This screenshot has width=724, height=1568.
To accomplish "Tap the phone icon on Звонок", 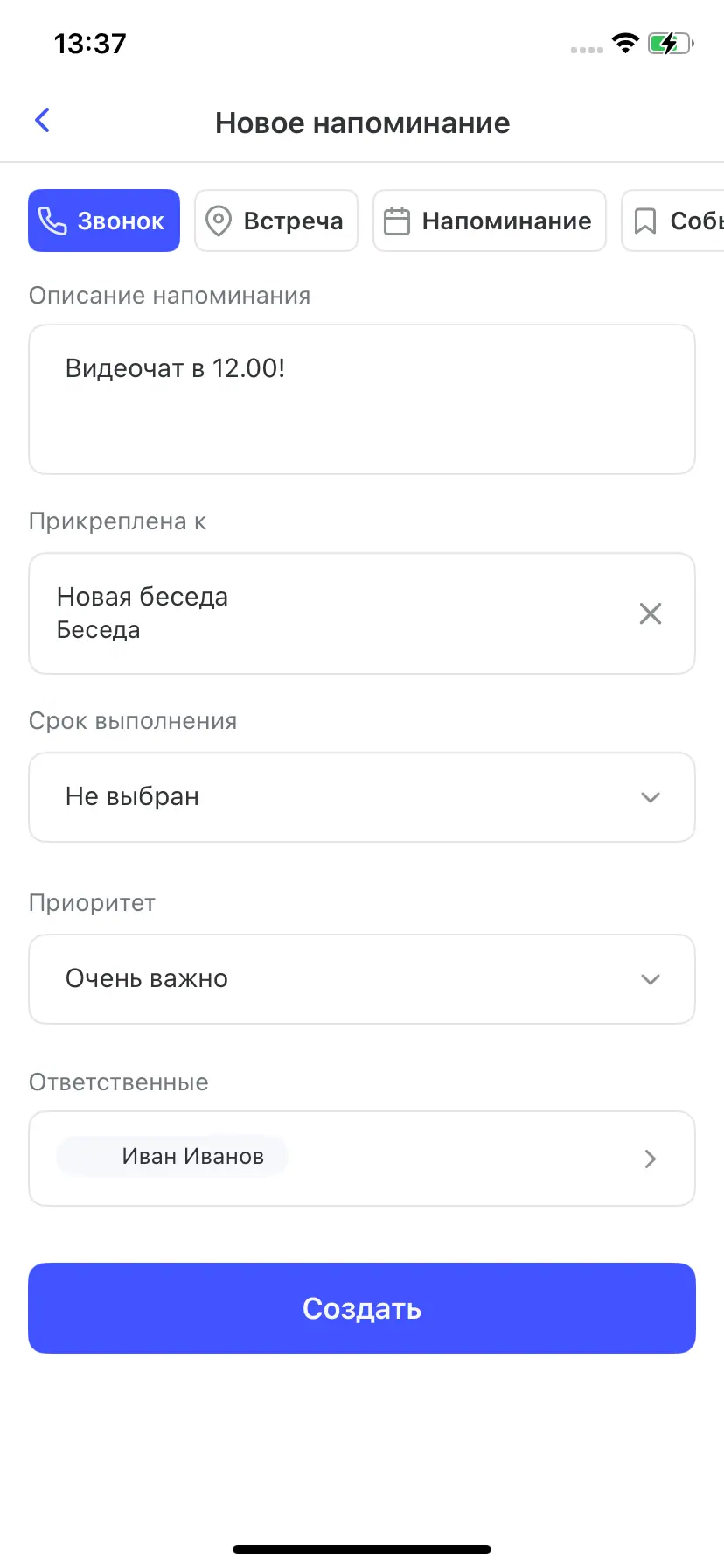I will (x=52, y=221).
